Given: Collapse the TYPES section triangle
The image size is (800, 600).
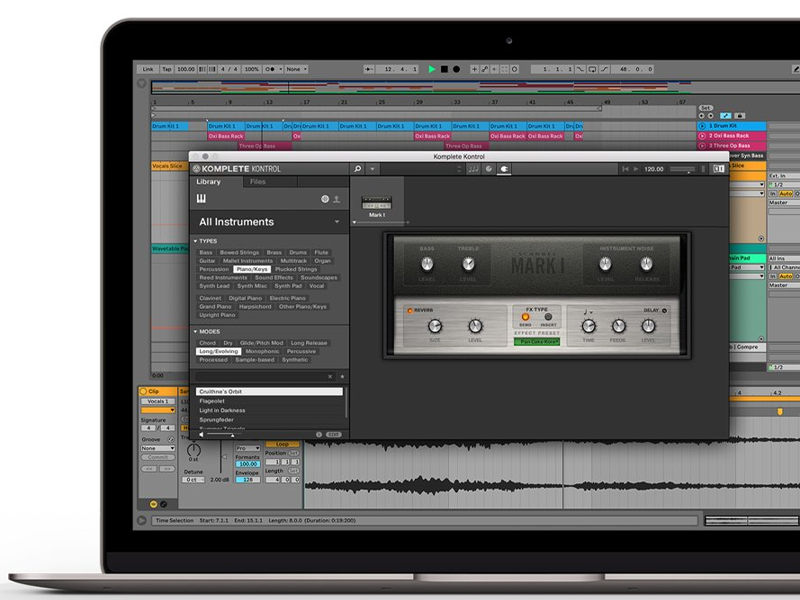Looking at the screenshot, I should [195, 241].
